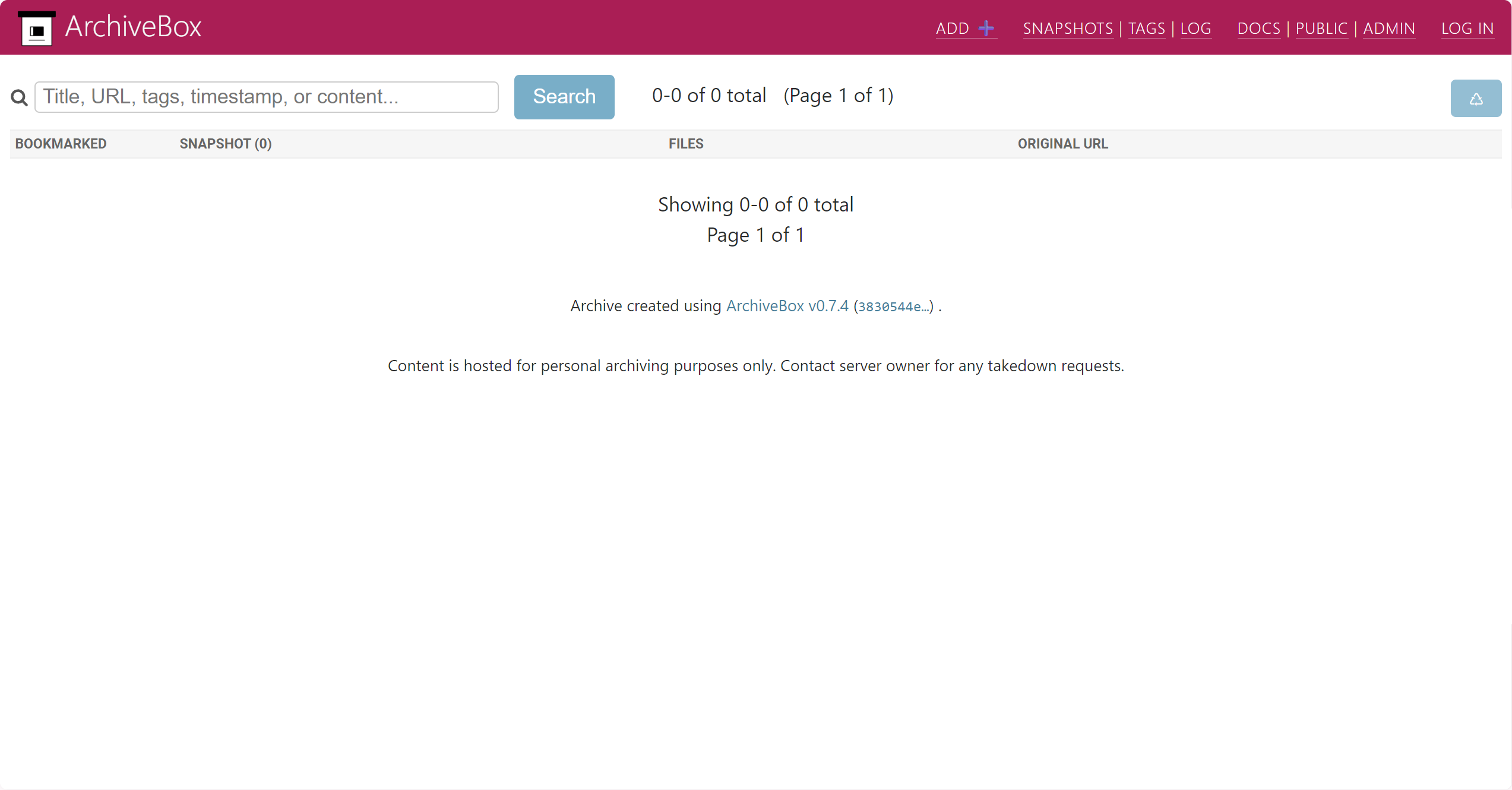Viewport: 1512px width, 790px height.
Task: Open the LOG navigation link
Action: (1195, 29)
